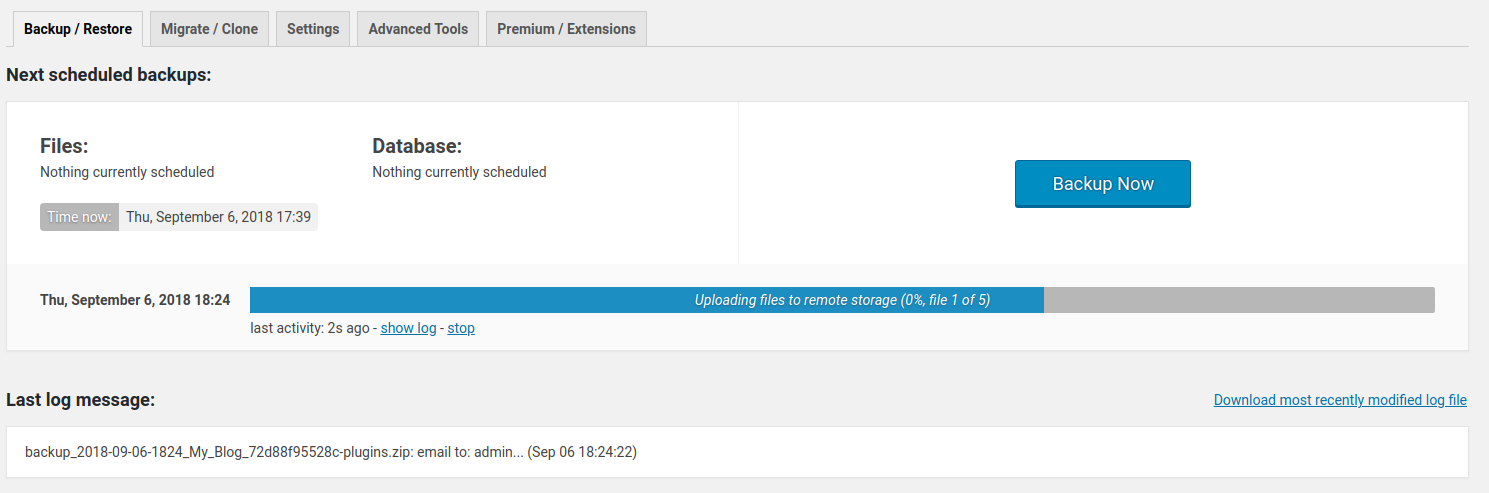Click the backup job timestamp ending 18:24
This screenshot has width=1489, height=493.
[135, 300]
